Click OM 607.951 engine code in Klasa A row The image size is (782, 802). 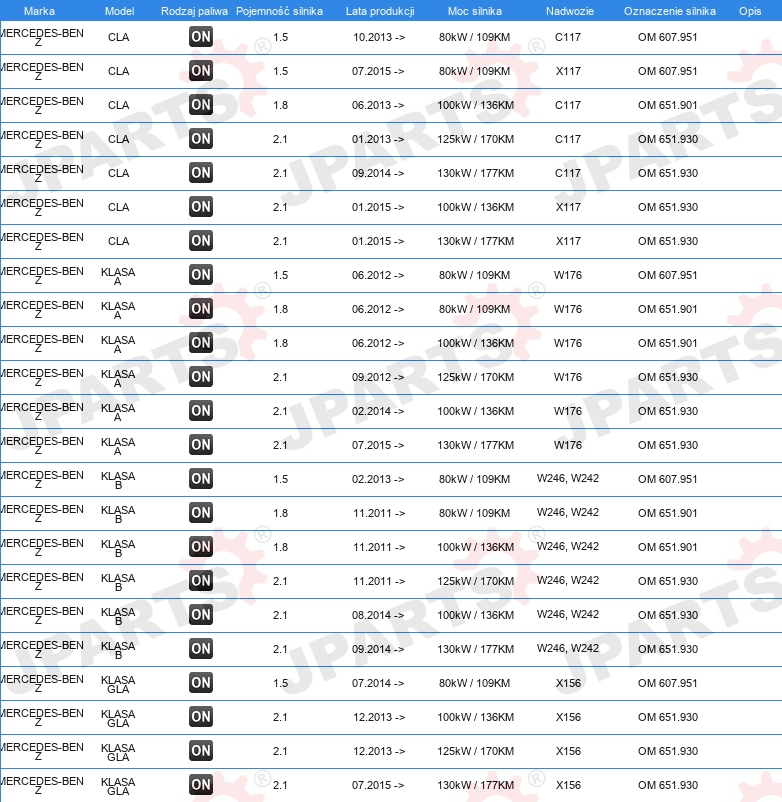tap(667, 275)
